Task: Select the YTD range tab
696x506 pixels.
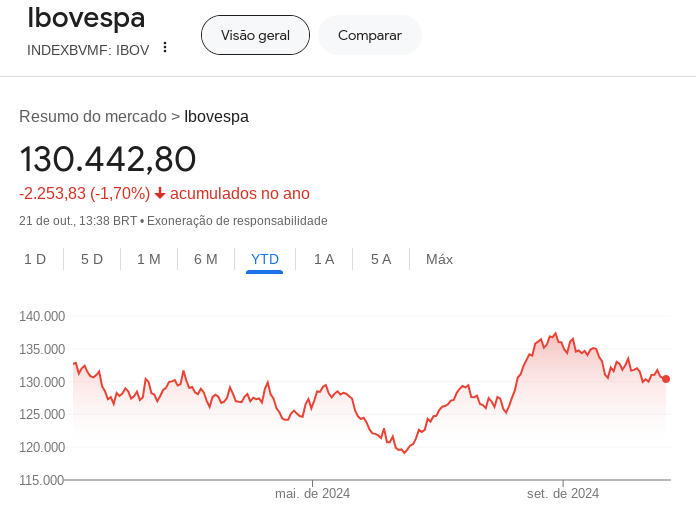Action: tap(265, 259)
